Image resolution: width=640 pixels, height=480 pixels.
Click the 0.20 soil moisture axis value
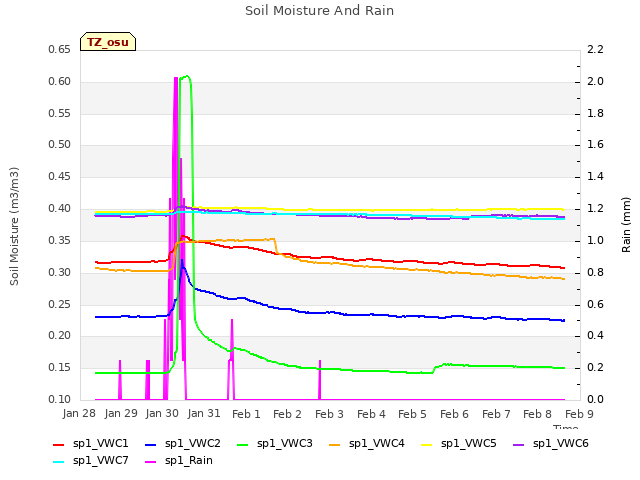[x=60, y=335]
